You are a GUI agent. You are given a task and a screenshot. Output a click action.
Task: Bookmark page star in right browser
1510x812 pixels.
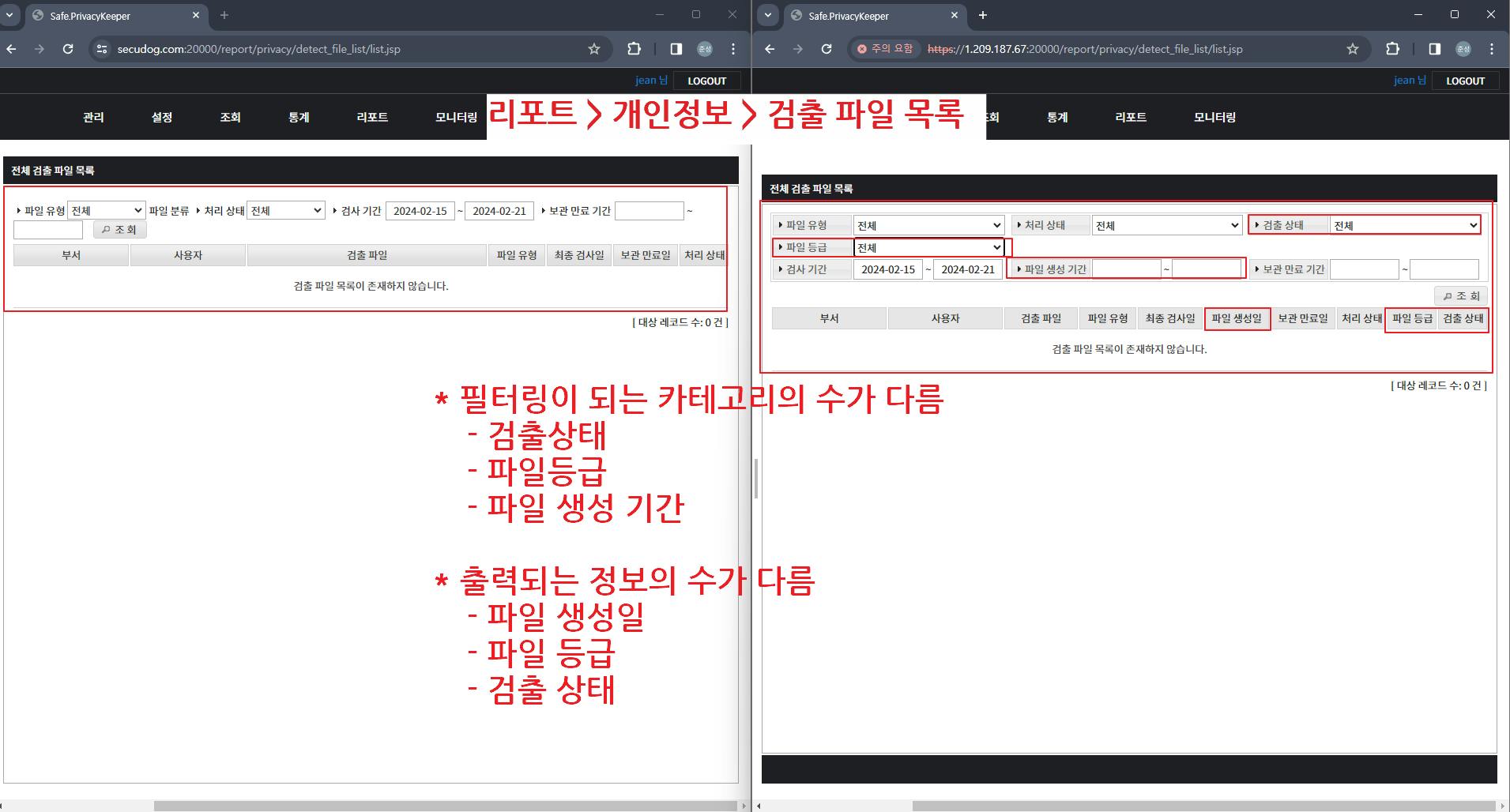pyautogui.click(x=1353, y=49)
